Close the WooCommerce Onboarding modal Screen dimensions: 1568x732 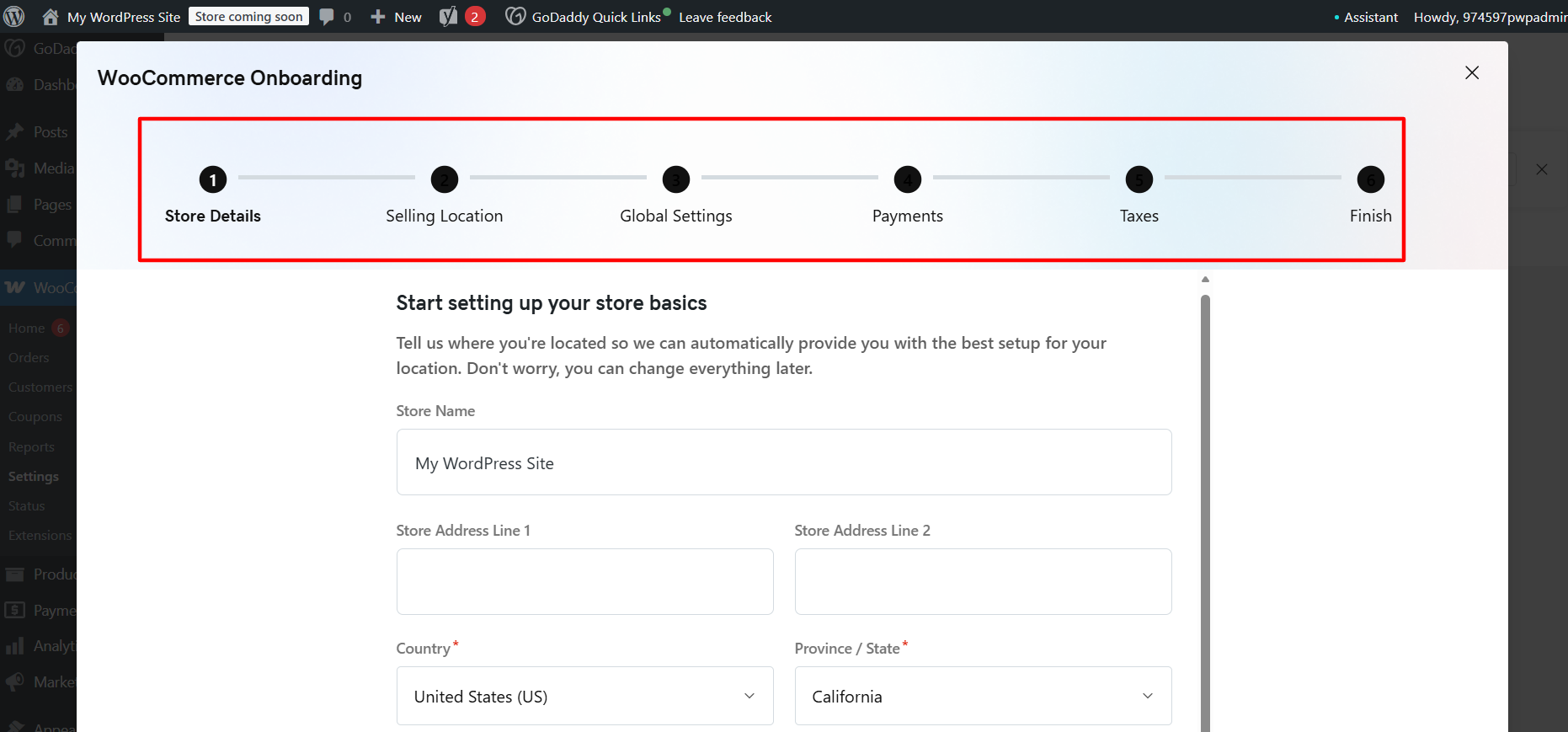point(1472,72)
